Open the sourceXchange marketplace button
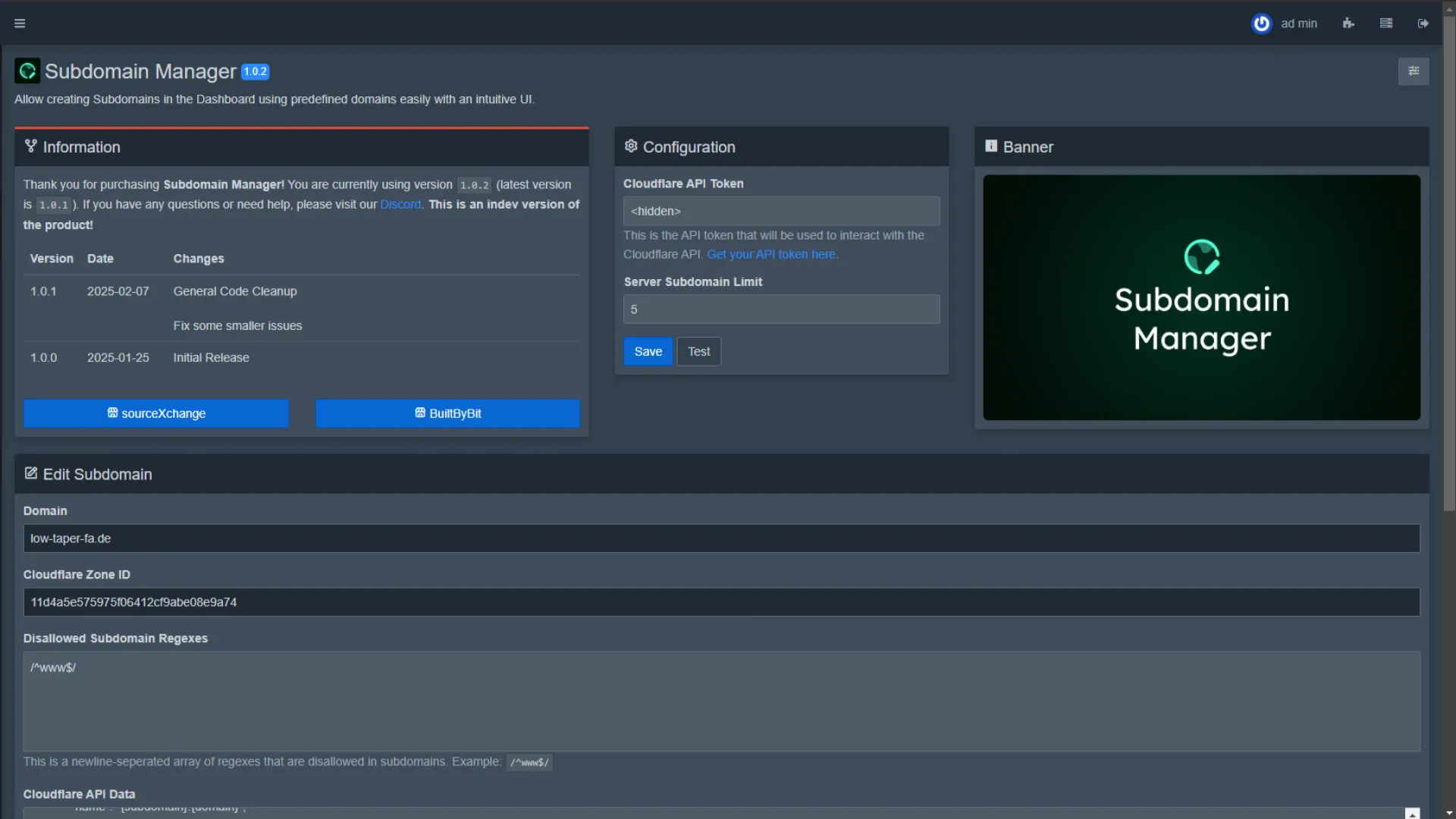 pos(156,413)
